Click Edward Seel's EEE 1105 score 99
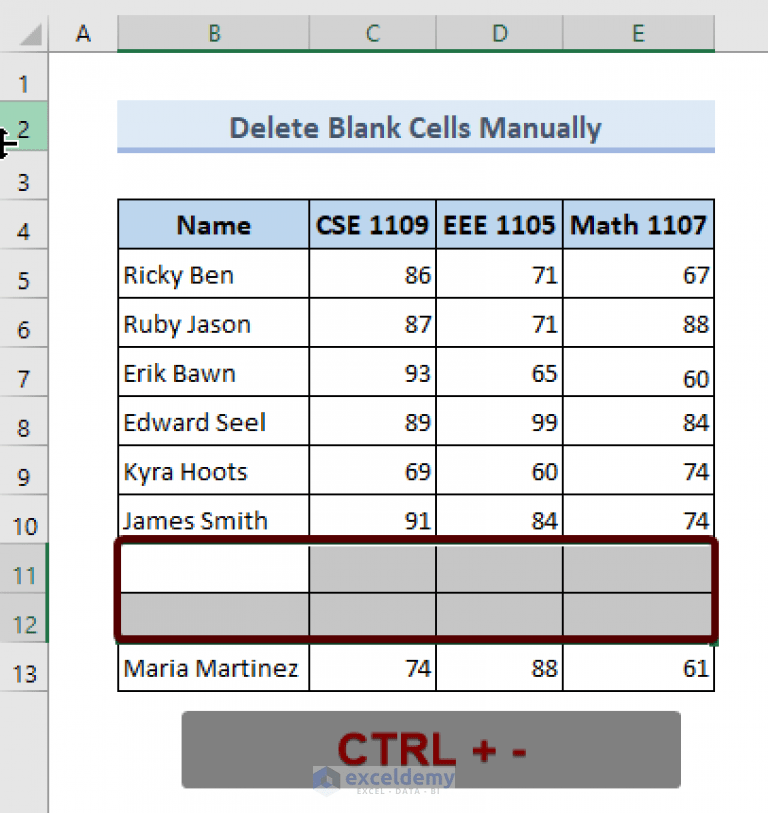 coord(499,421)
